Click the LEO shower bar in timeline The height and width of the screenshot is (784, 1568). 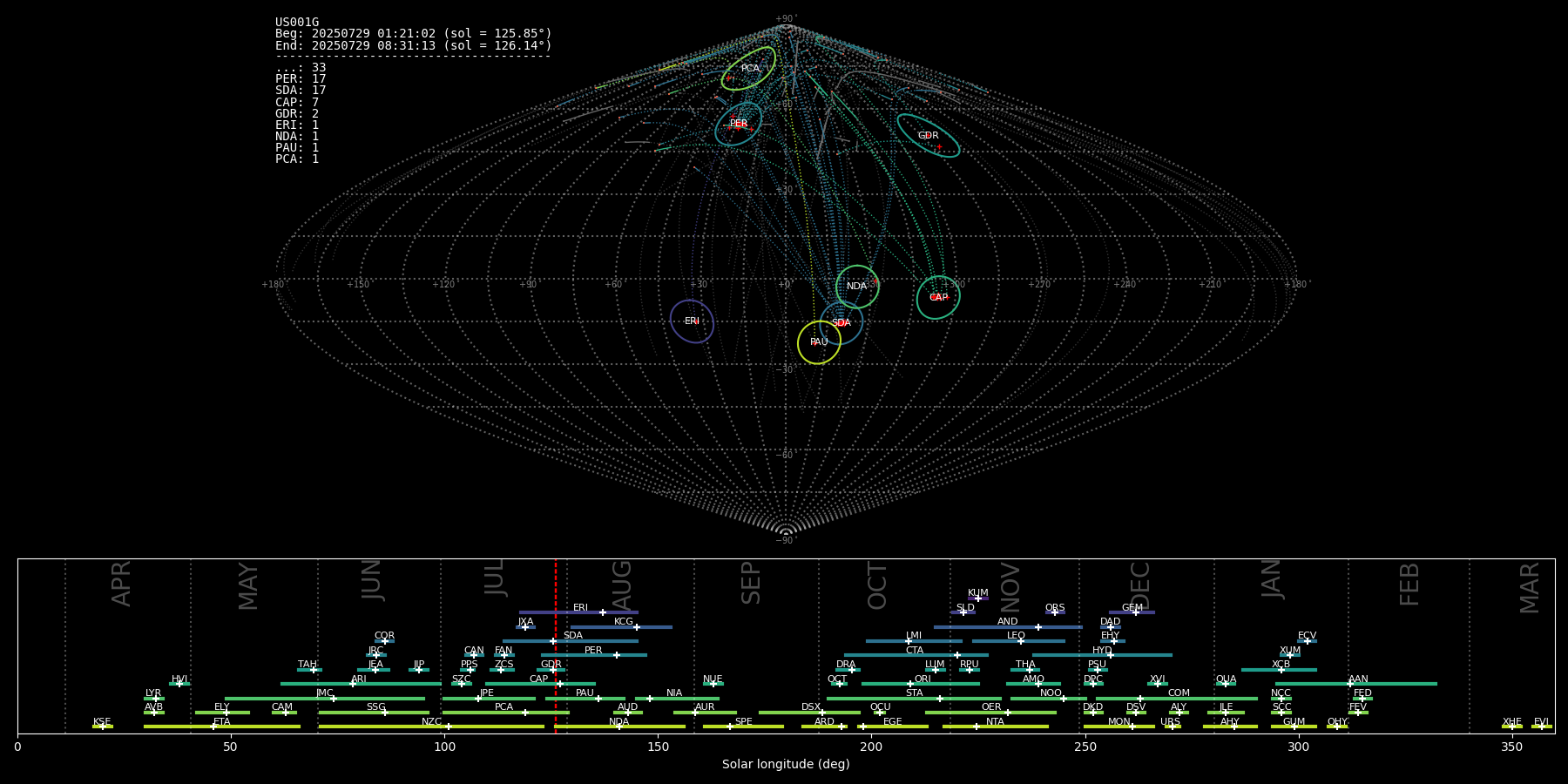(1018, 641)
